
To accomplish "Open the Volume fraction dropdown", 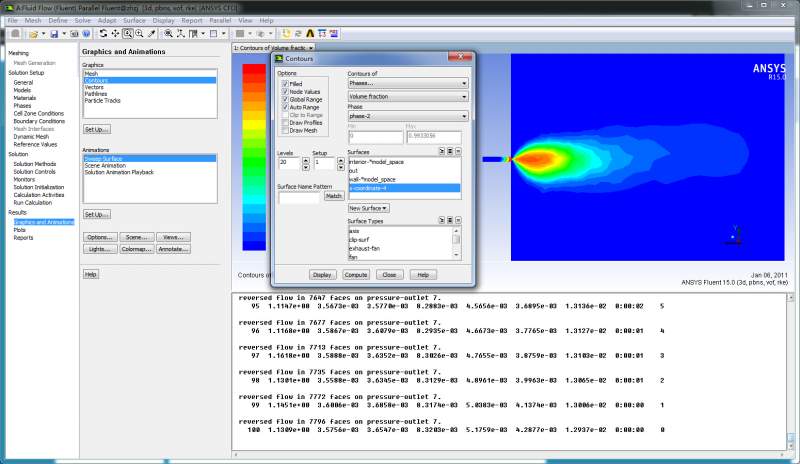I will pos(407,95).
